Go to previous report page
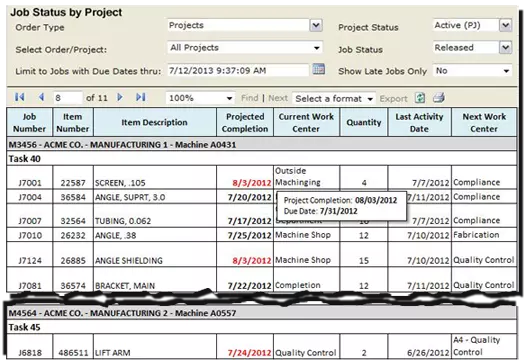This screenshot has height=360, width=526. (41, 98)
